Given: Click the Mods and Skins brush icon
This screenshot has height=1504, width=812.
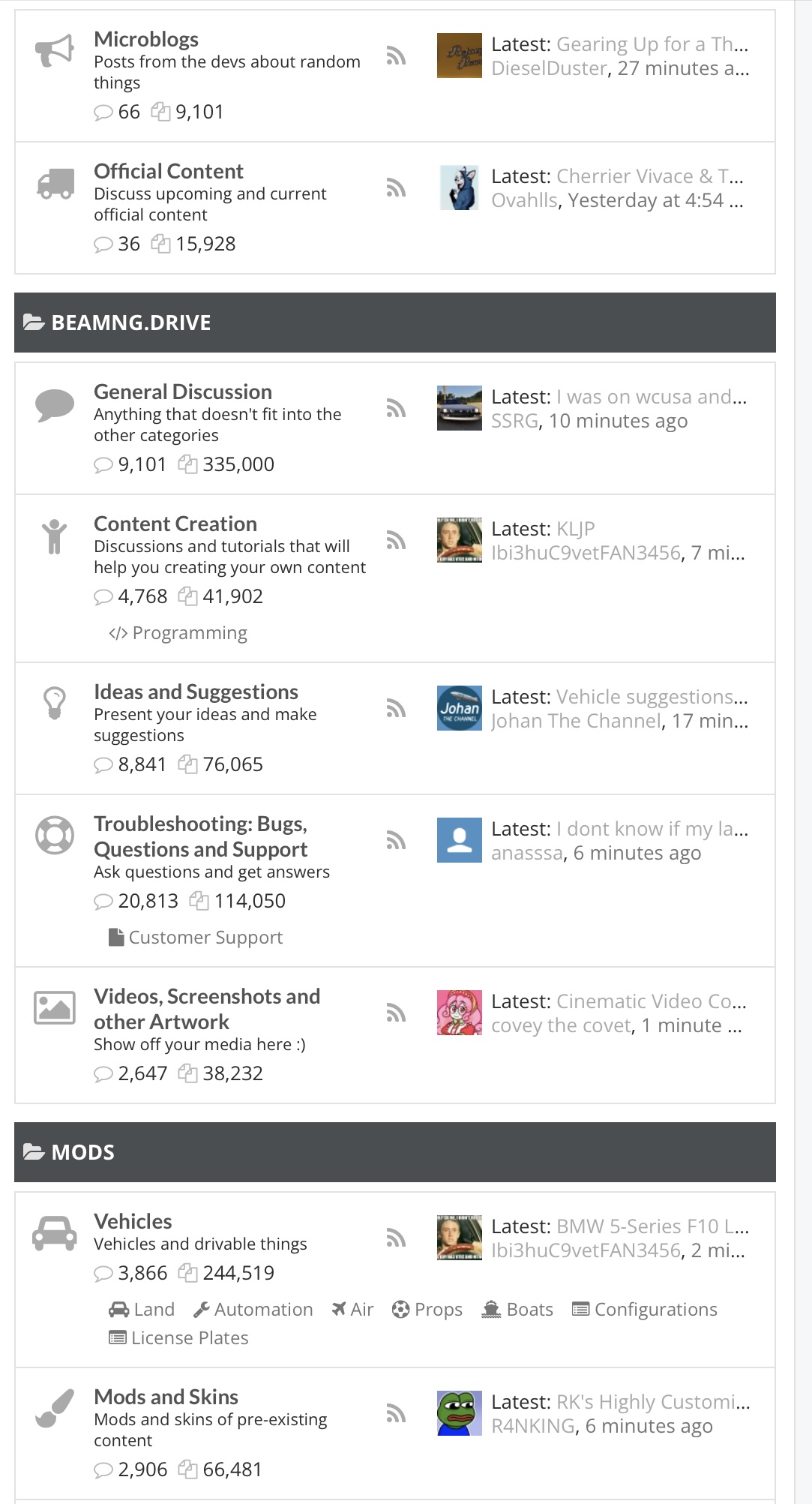Looking at the screenshot, I should tap(55, 1408).
